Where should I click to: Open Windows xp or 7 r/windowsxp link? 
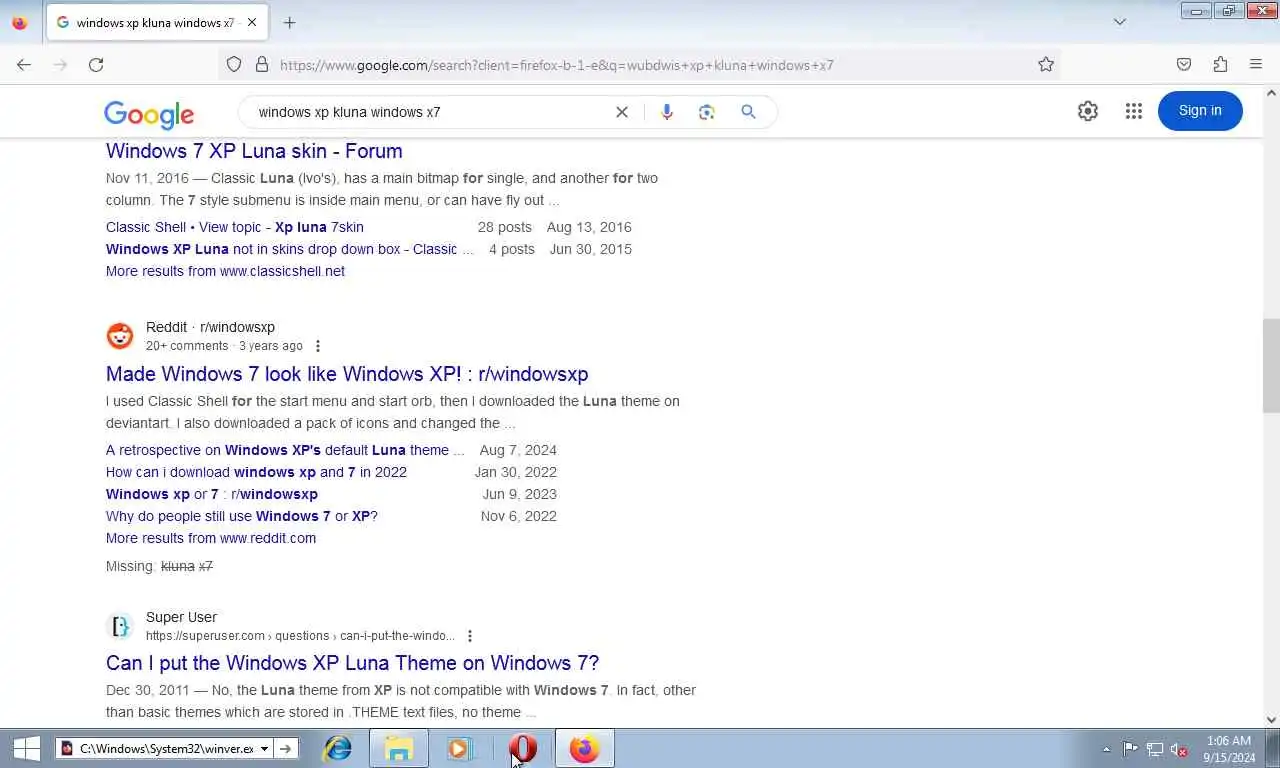(x=212, y=494)
